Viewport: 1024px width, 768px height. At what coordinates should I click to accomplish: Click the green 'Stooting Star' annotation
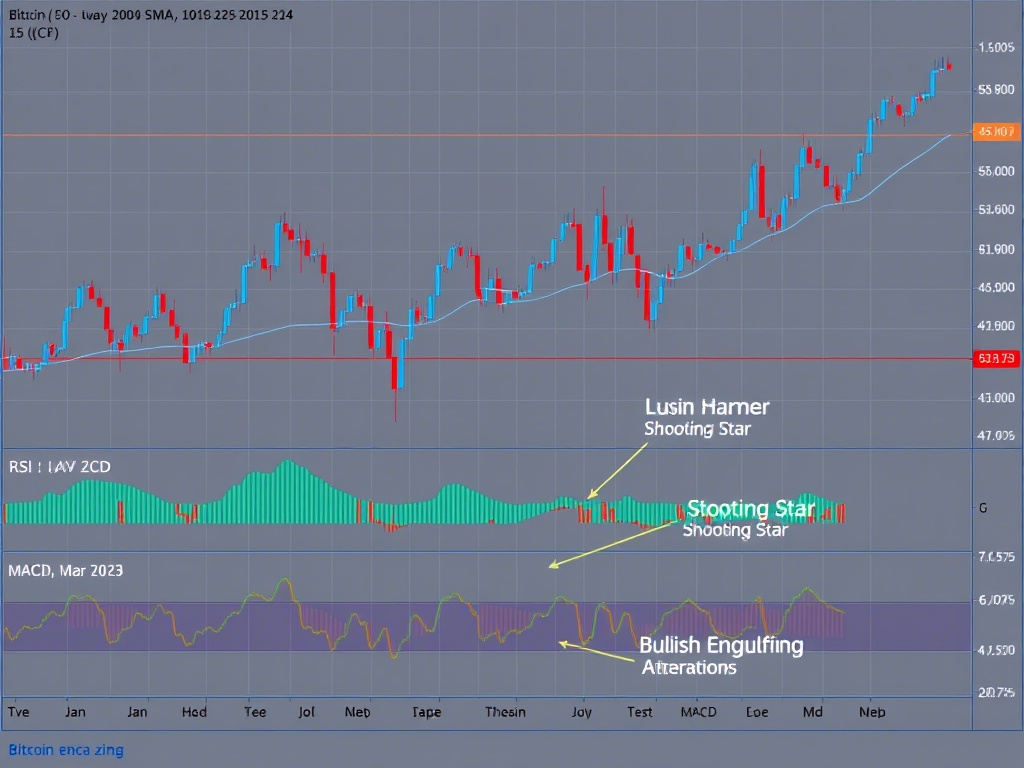pyautogui.click(x=751, y=510)
